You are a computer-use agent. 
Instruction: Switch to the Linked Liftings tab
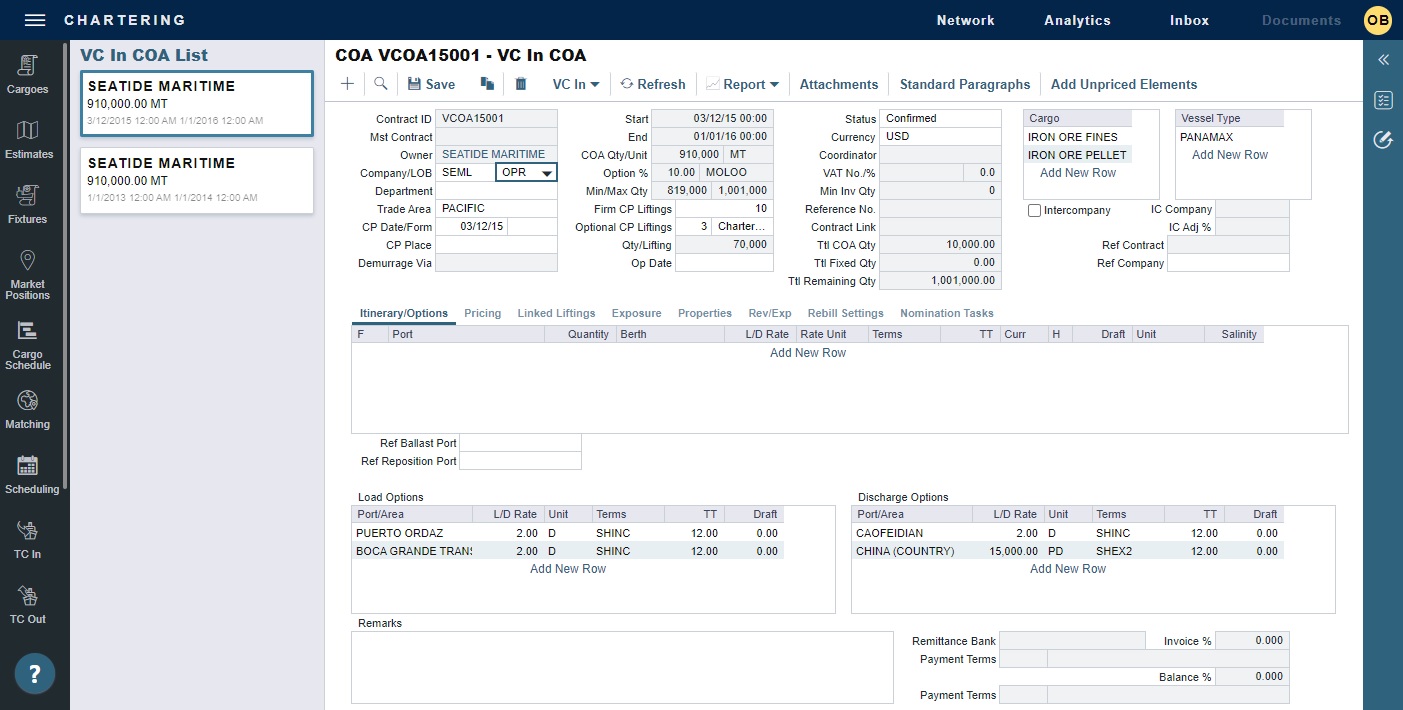coord(556,313)
